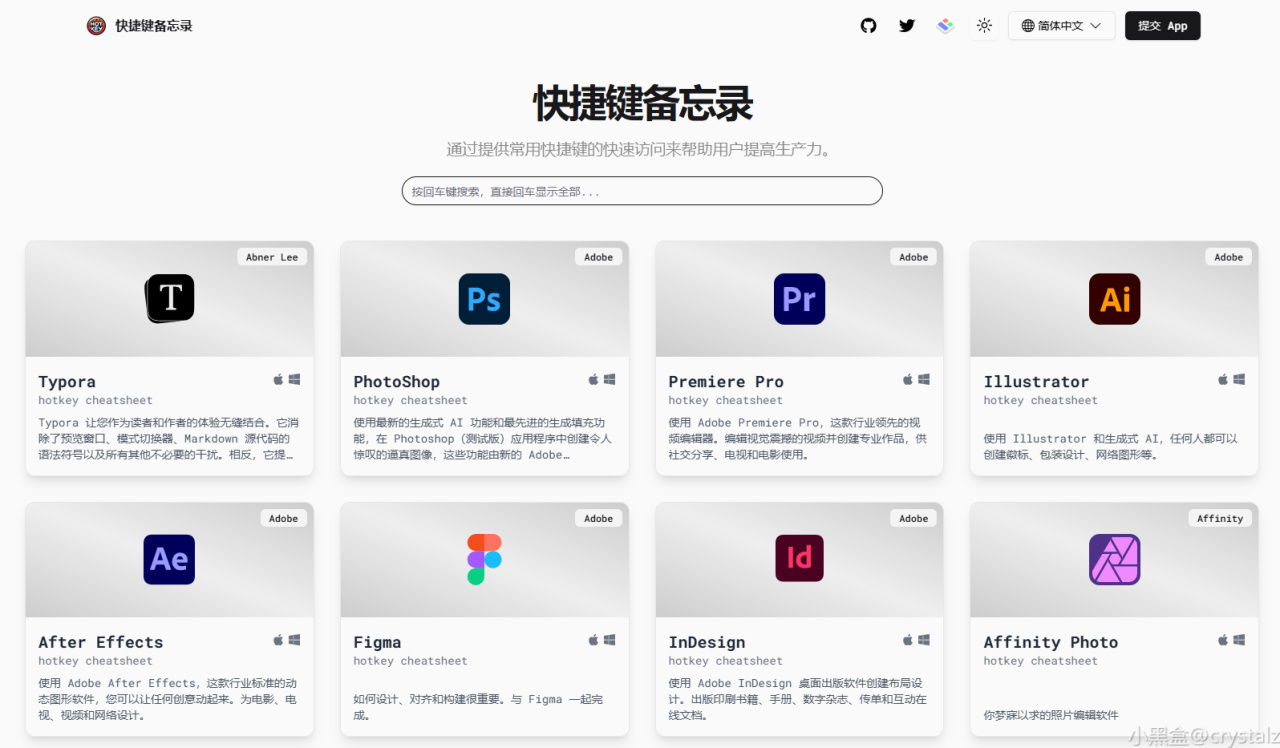Click the description starting '使用 Adobe Premiere Pro'
This screenshot has width=1280, height=748.
tap(798, 439)
